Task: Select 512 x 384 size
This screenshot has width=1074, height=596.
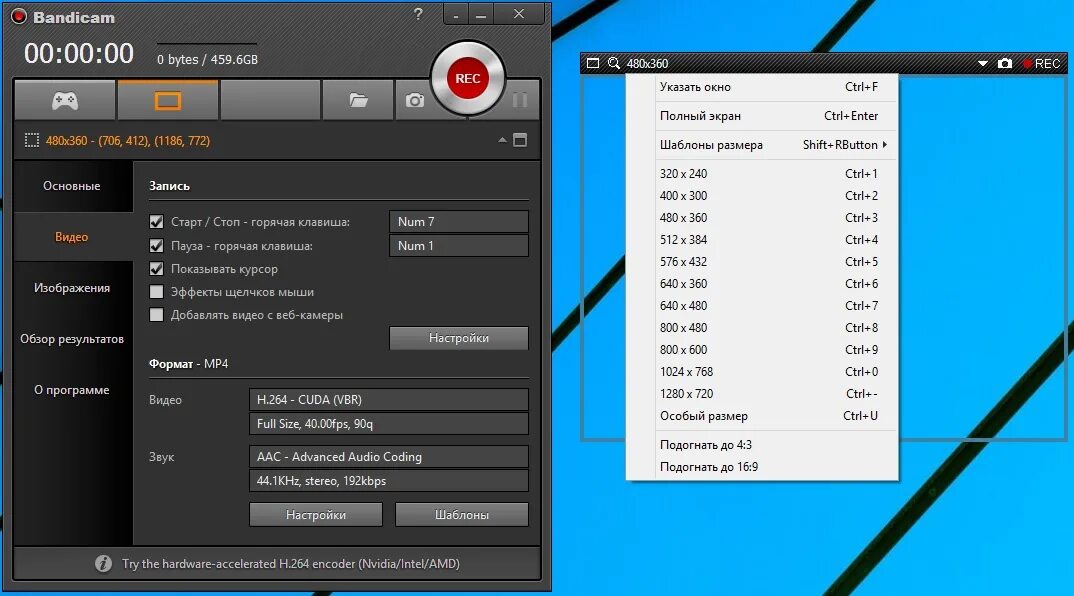Action: (762, 239)
